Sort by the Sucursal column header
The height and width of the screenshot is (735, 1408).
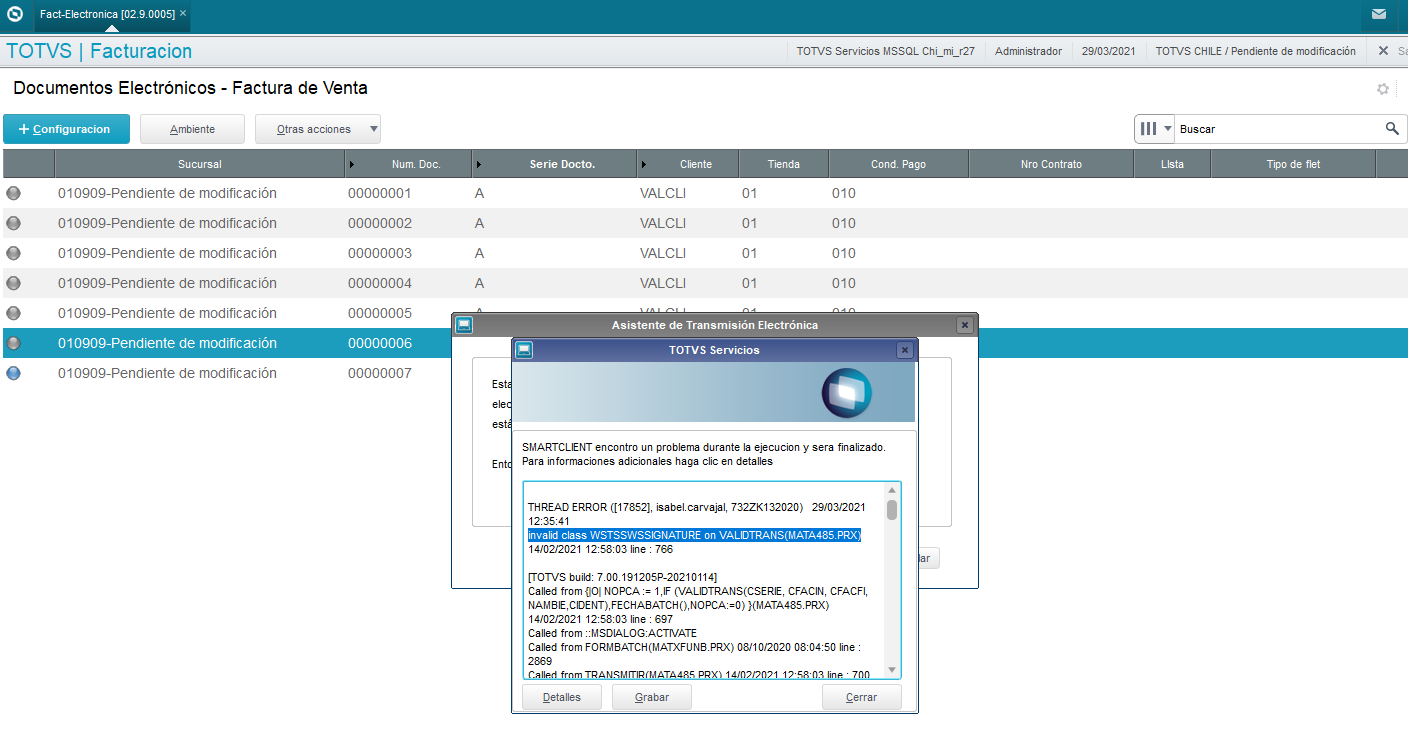tap(200, 164)
